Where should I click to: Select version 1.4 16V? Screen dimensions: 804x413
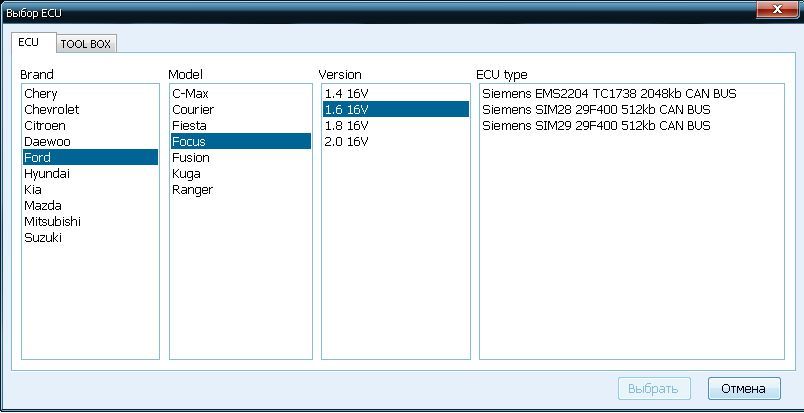pos(396,93)
